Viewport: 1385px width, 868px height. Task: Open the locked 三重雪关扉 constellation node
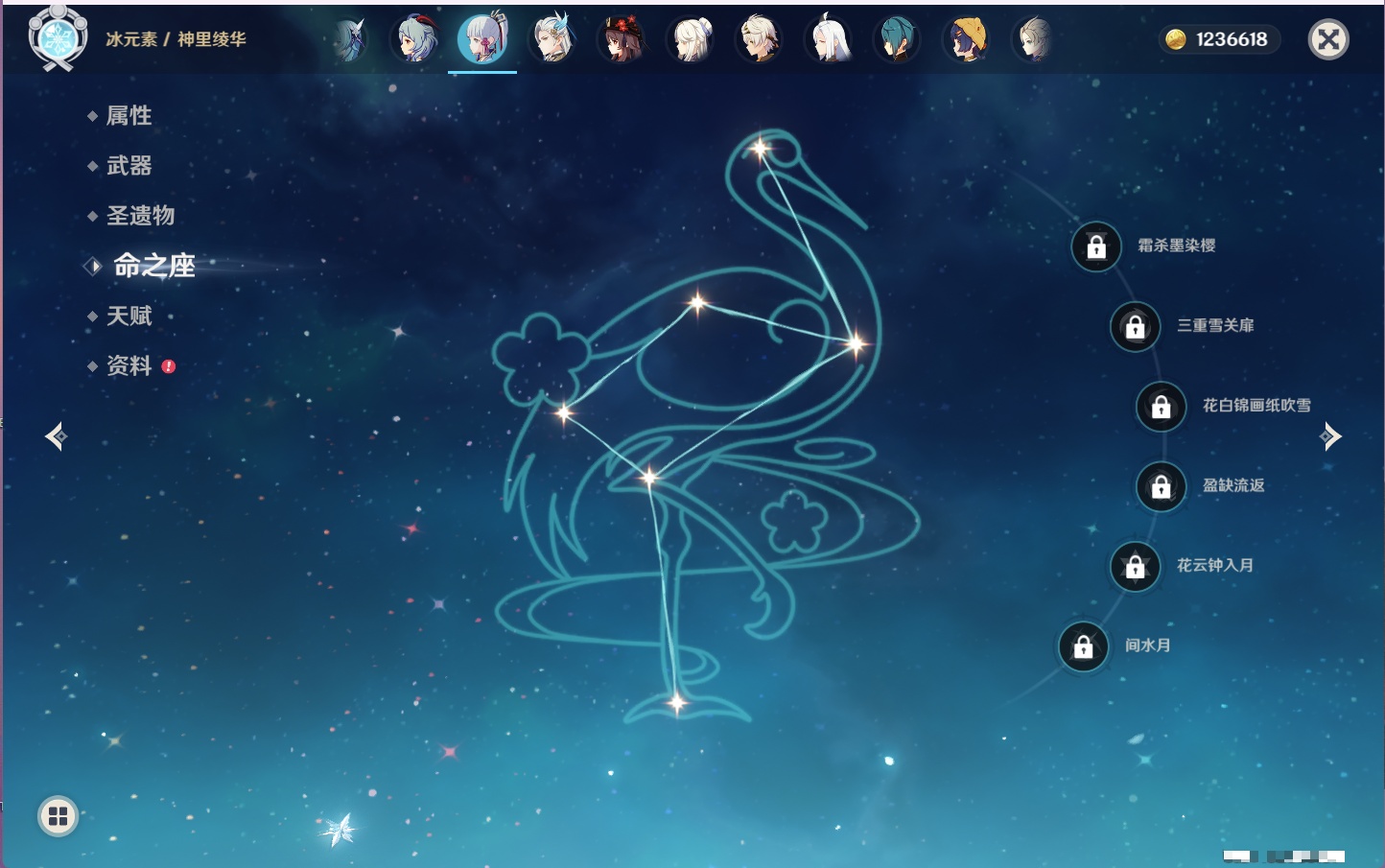click(x=1135, y=327)
